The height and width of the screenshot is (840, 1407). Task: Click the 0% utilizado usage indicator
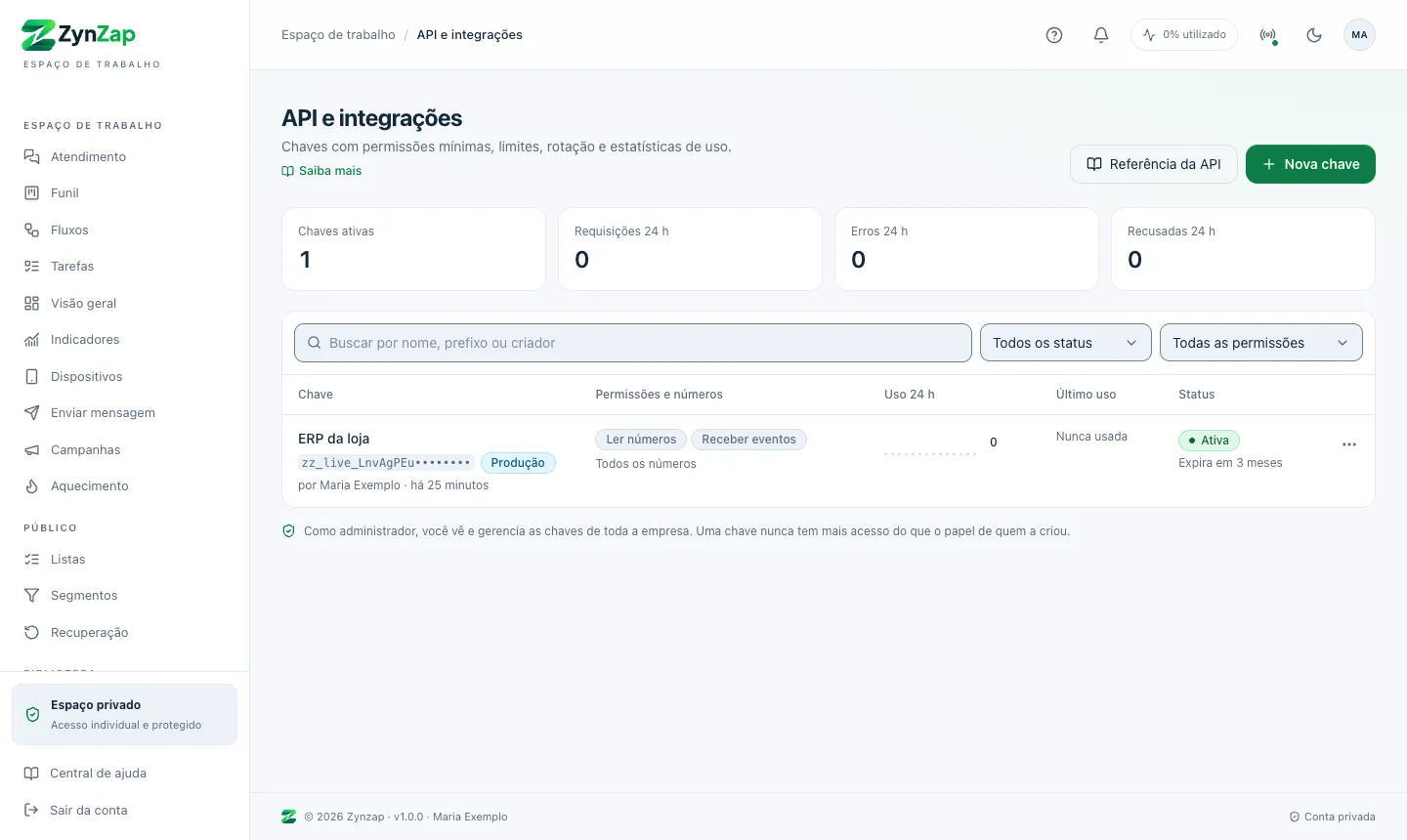point(1184,35)
